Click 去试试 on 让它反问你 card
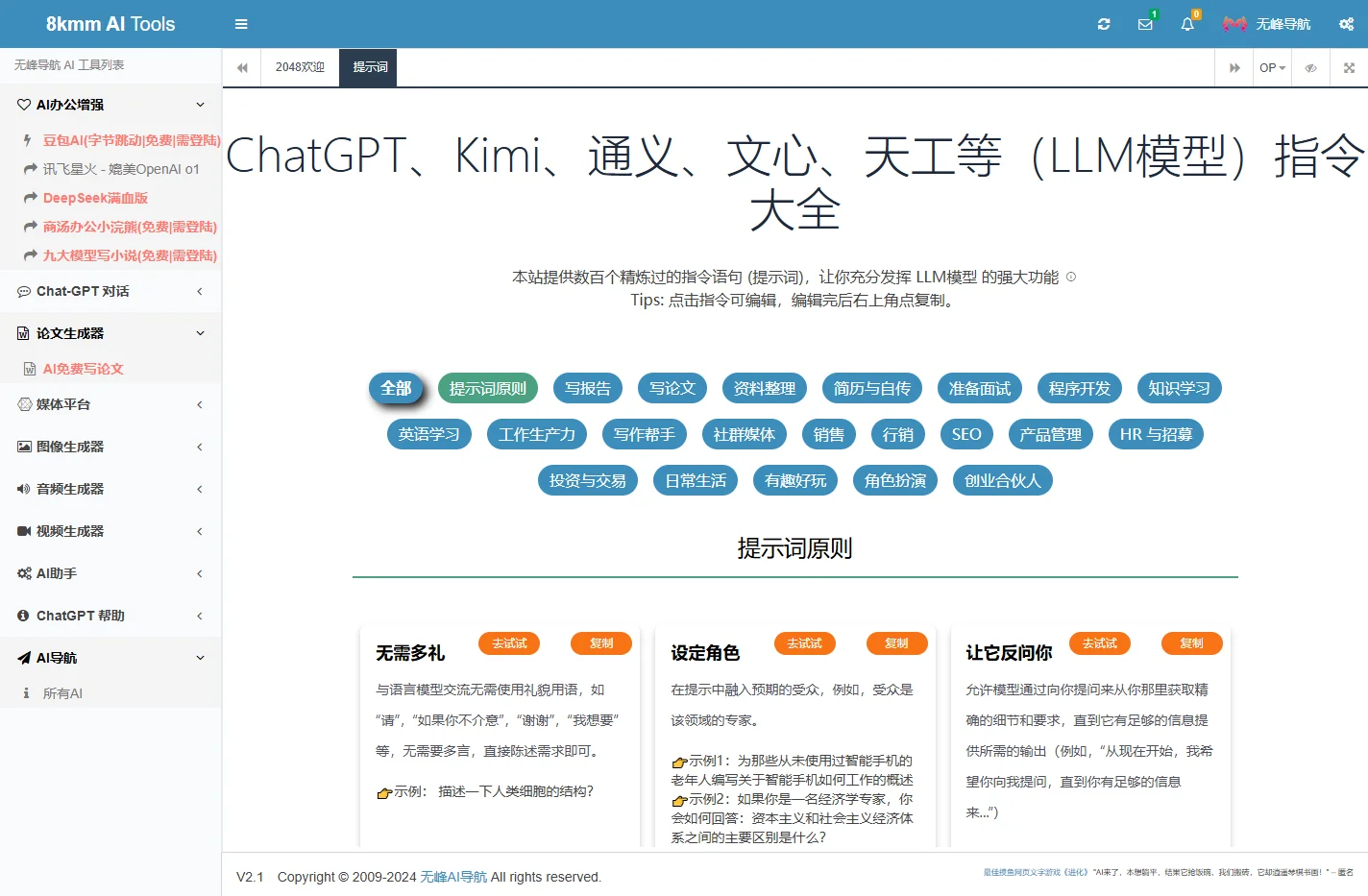Screen dimensions: 1368x896 [1100, 643]
